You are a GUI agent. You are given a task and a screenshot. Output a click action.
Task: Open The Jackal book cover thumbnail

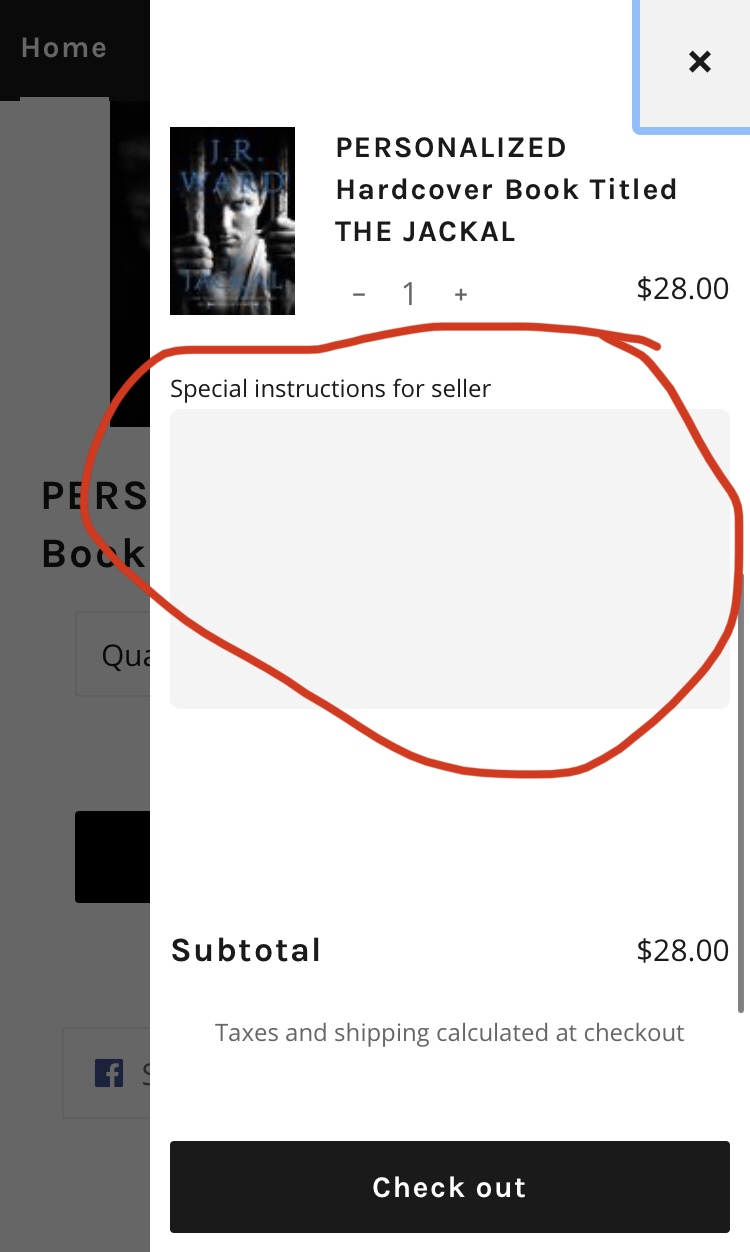click(232, 221)
